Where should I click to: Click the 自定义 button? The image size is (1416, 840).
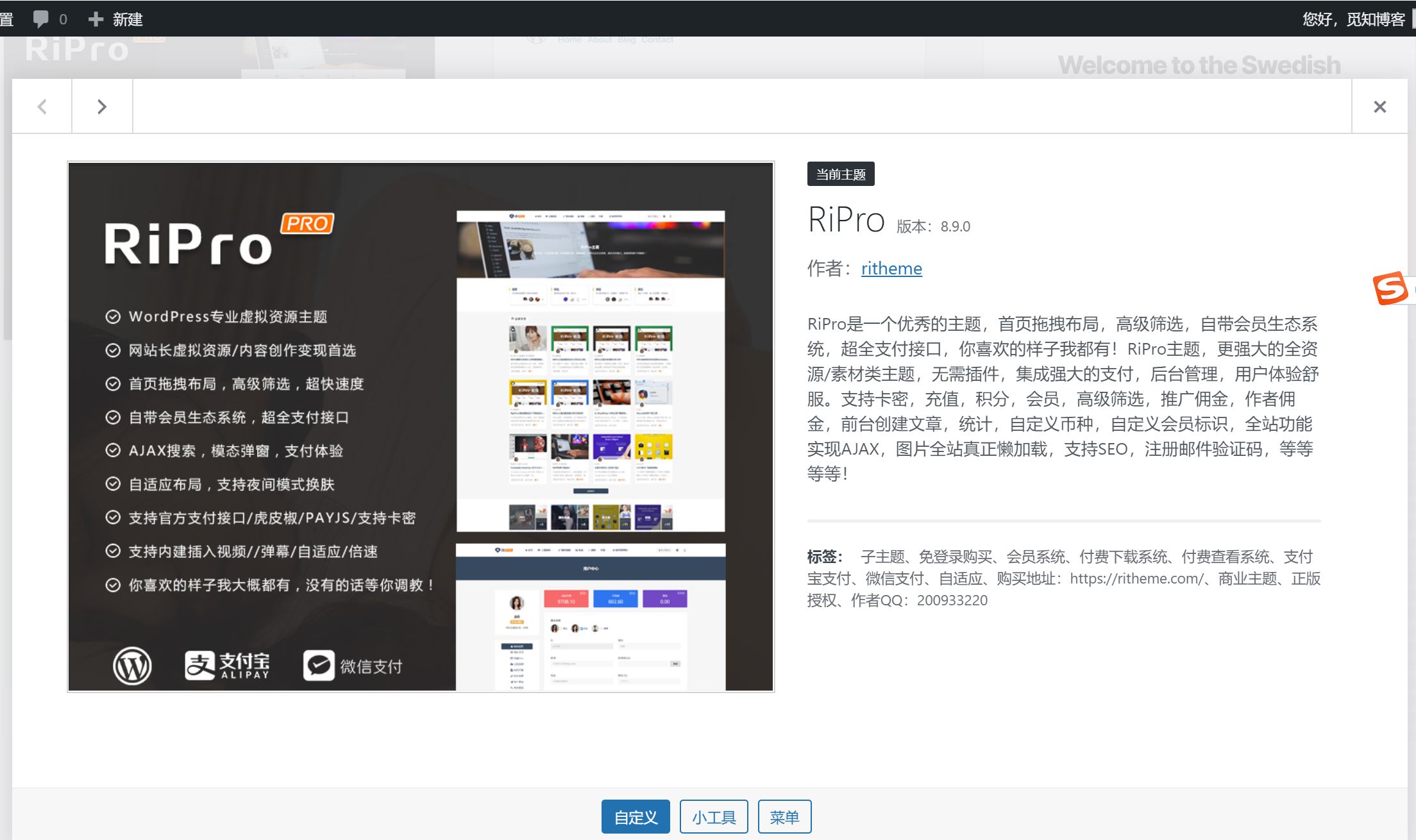636,817
